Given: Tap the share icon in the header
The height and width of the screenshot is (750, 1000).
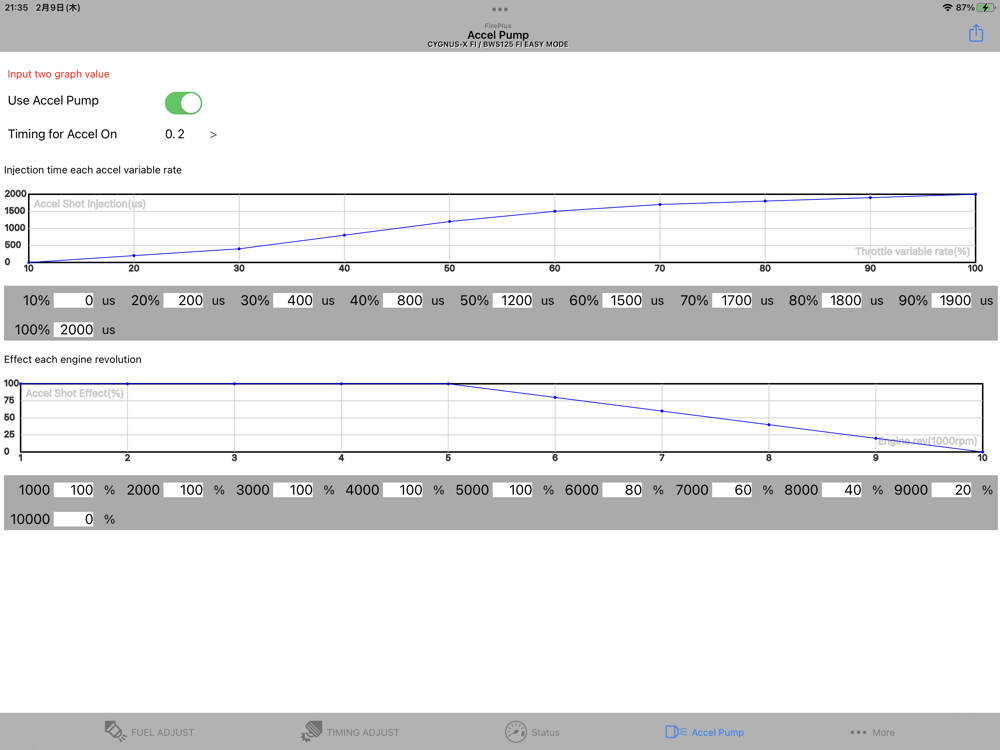Looking at the screenshot, I should pos(976,33).
